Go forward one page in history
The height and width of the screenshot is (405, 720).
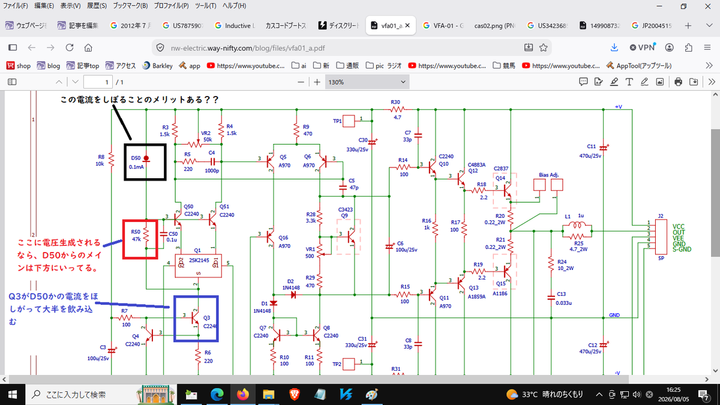tap(51, 47)
